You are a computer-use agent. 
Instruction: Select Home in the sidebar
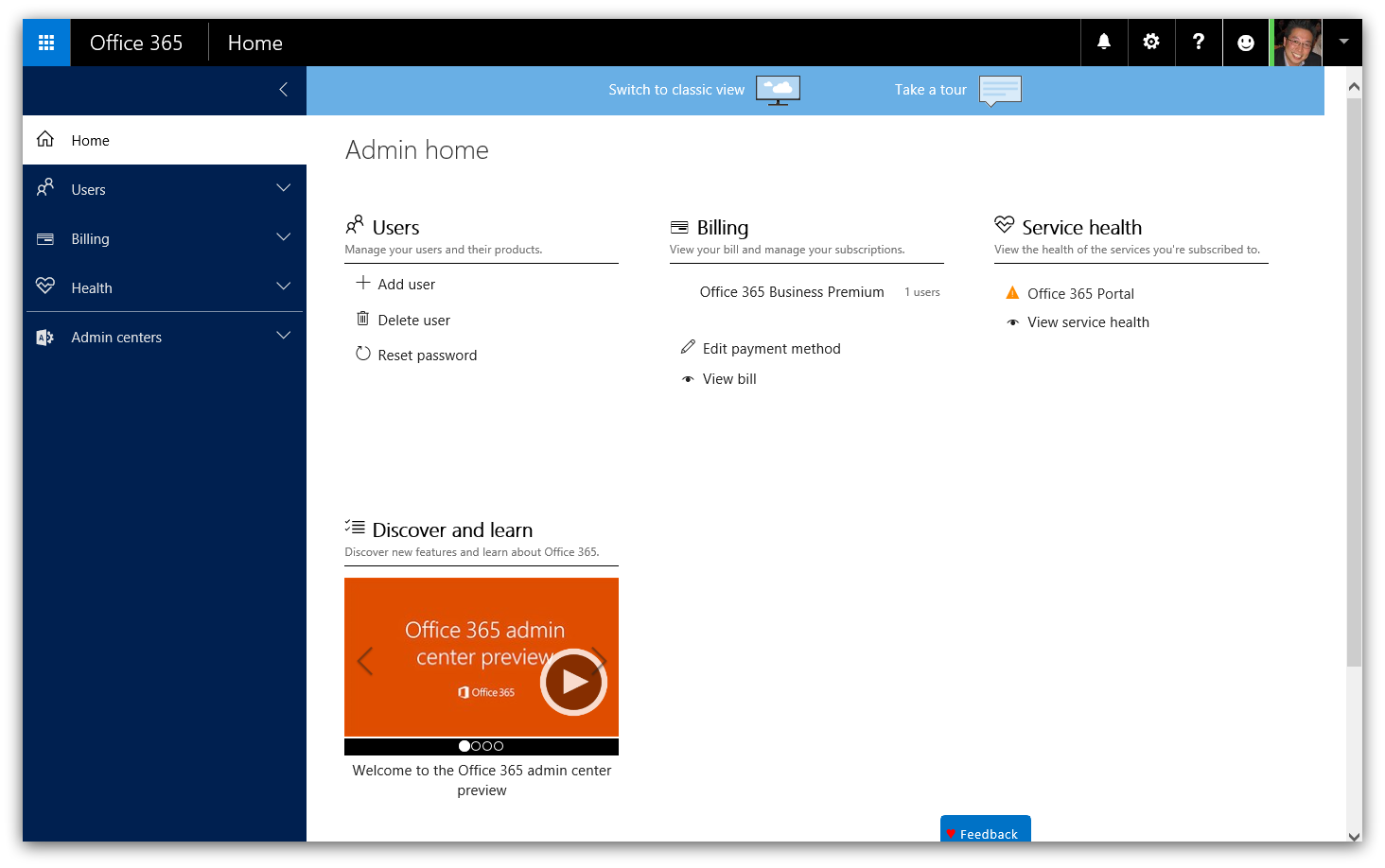[165, 140]
